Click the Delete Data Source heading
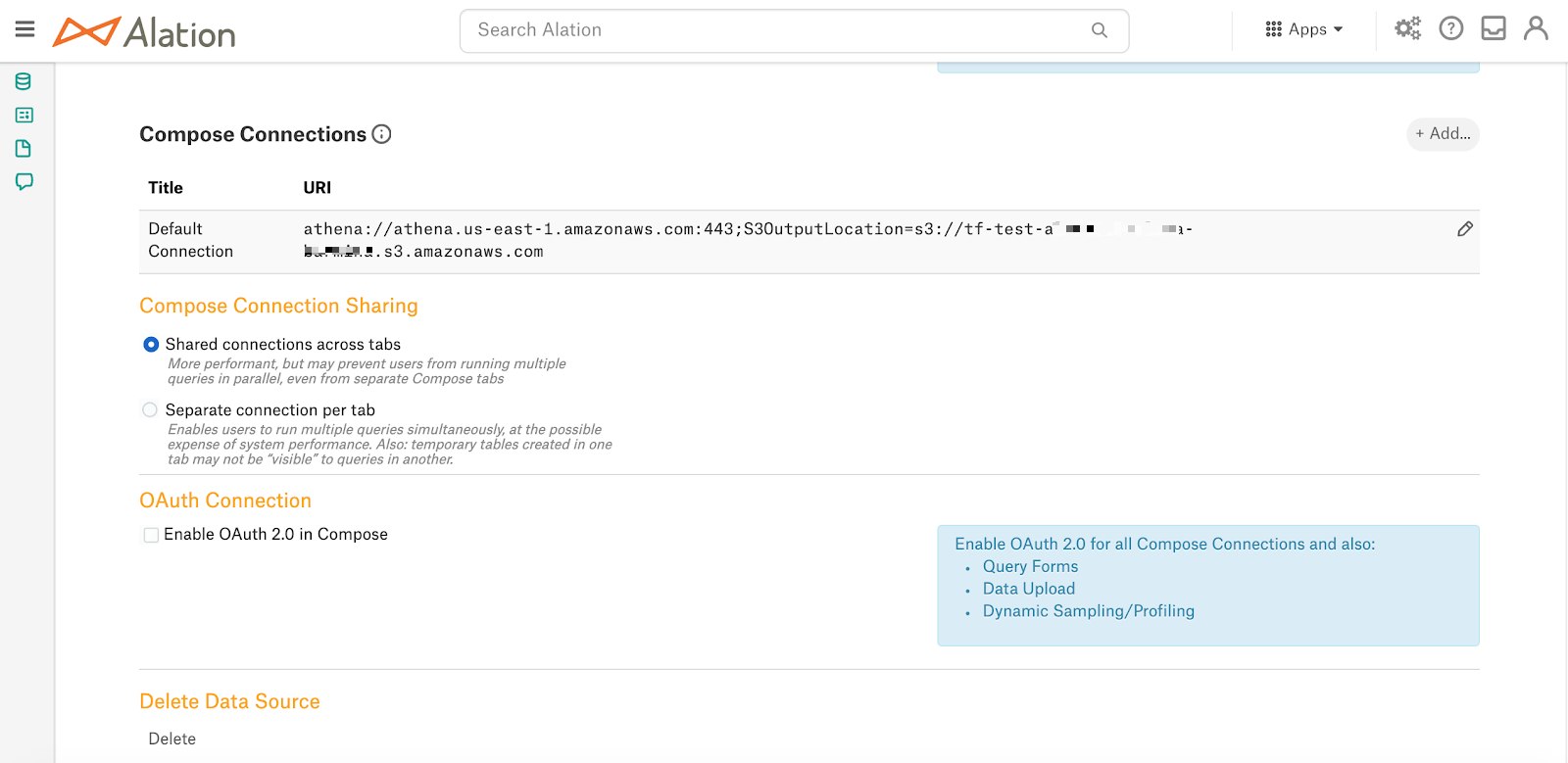The image size is (1568, 763). 229,701
